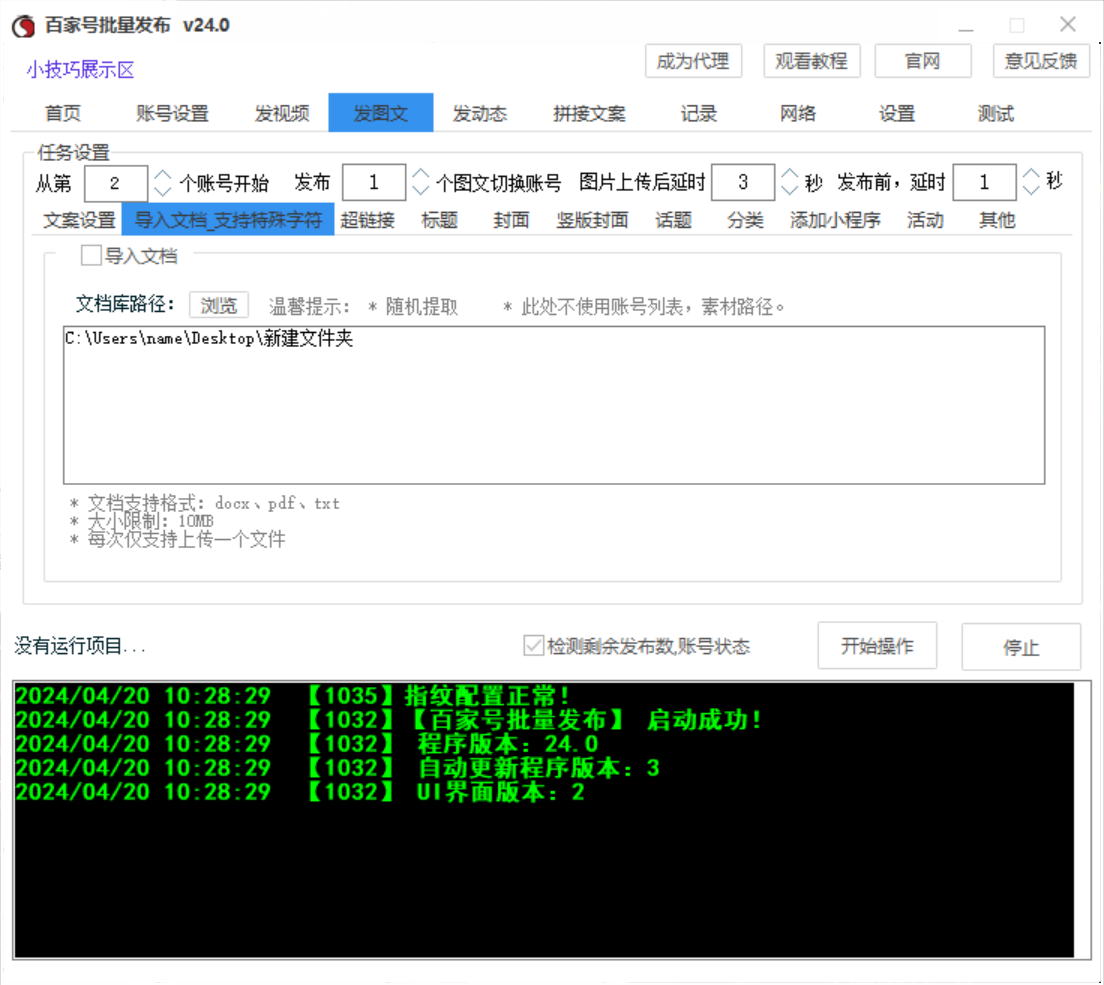Switch to the 测试 tab
Image resolution: width=1104 pixels, height=985 pixels.
pyautogui.click(x=996, y=113)
